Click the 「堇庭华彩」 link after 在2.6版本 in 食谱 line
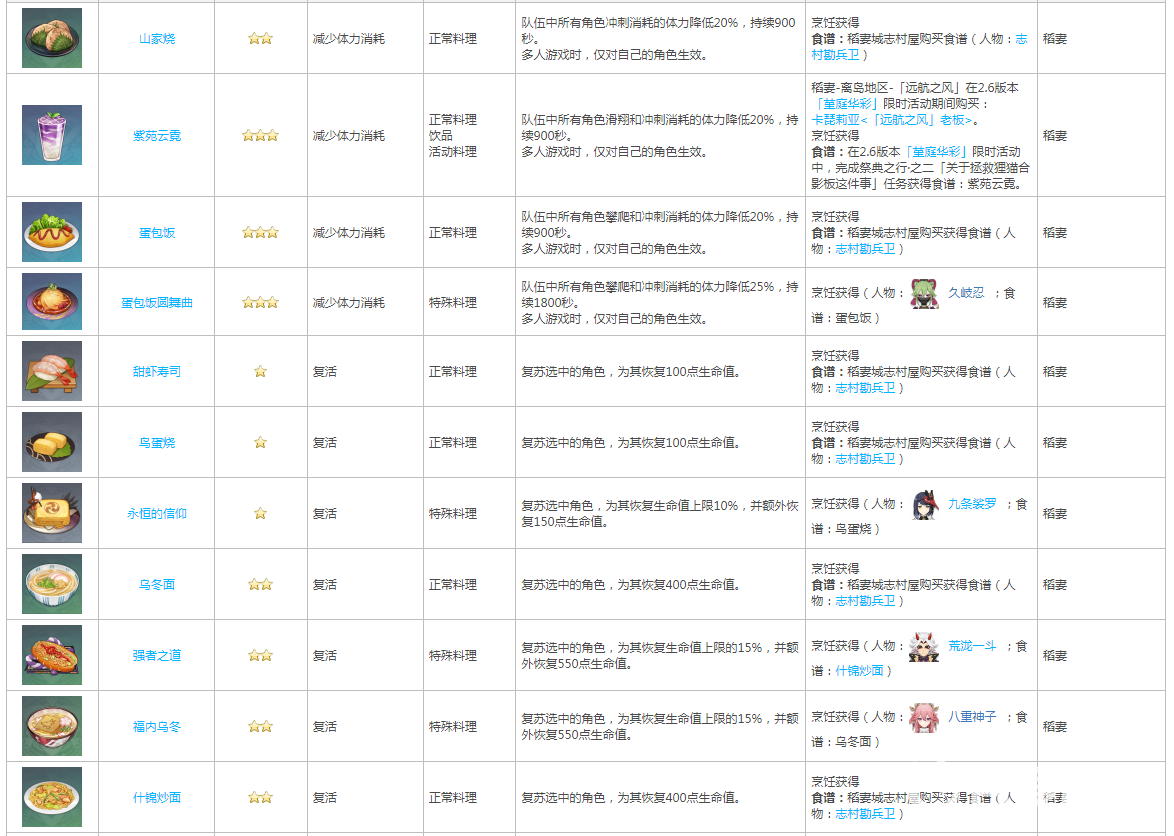Image resolution: width=1174 pixels, height=836 pixels. (x=936, y=153)
